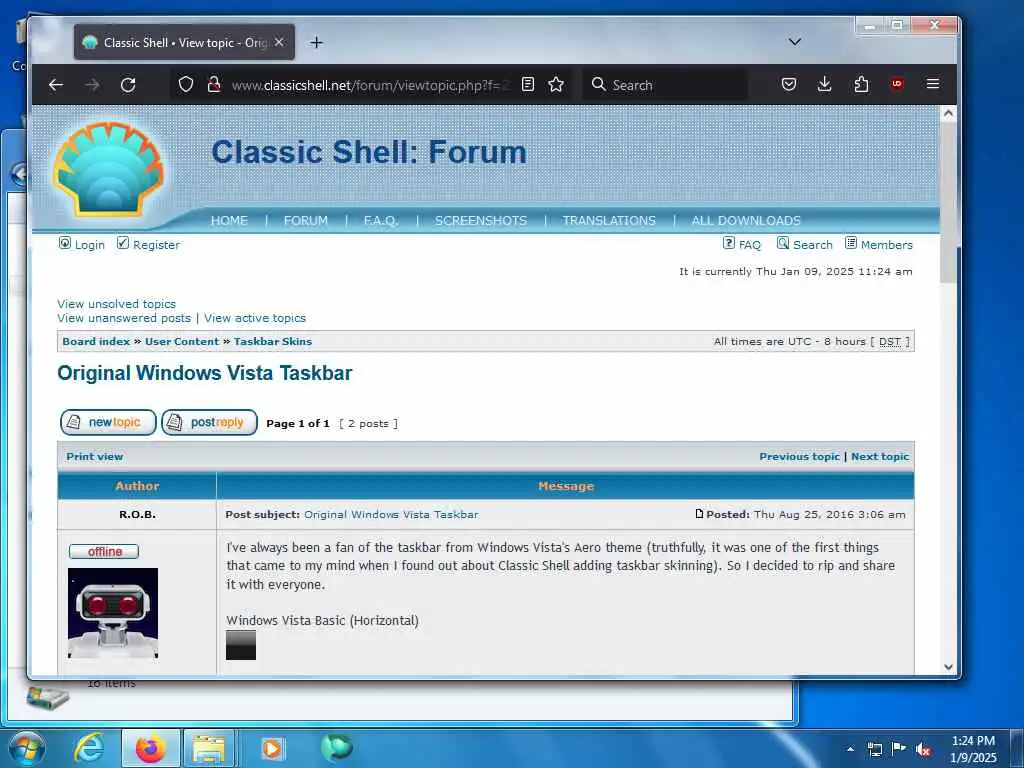Close the Classic Shell forum tab
The width and height of the screenshot is (1024, 768).
279,42
